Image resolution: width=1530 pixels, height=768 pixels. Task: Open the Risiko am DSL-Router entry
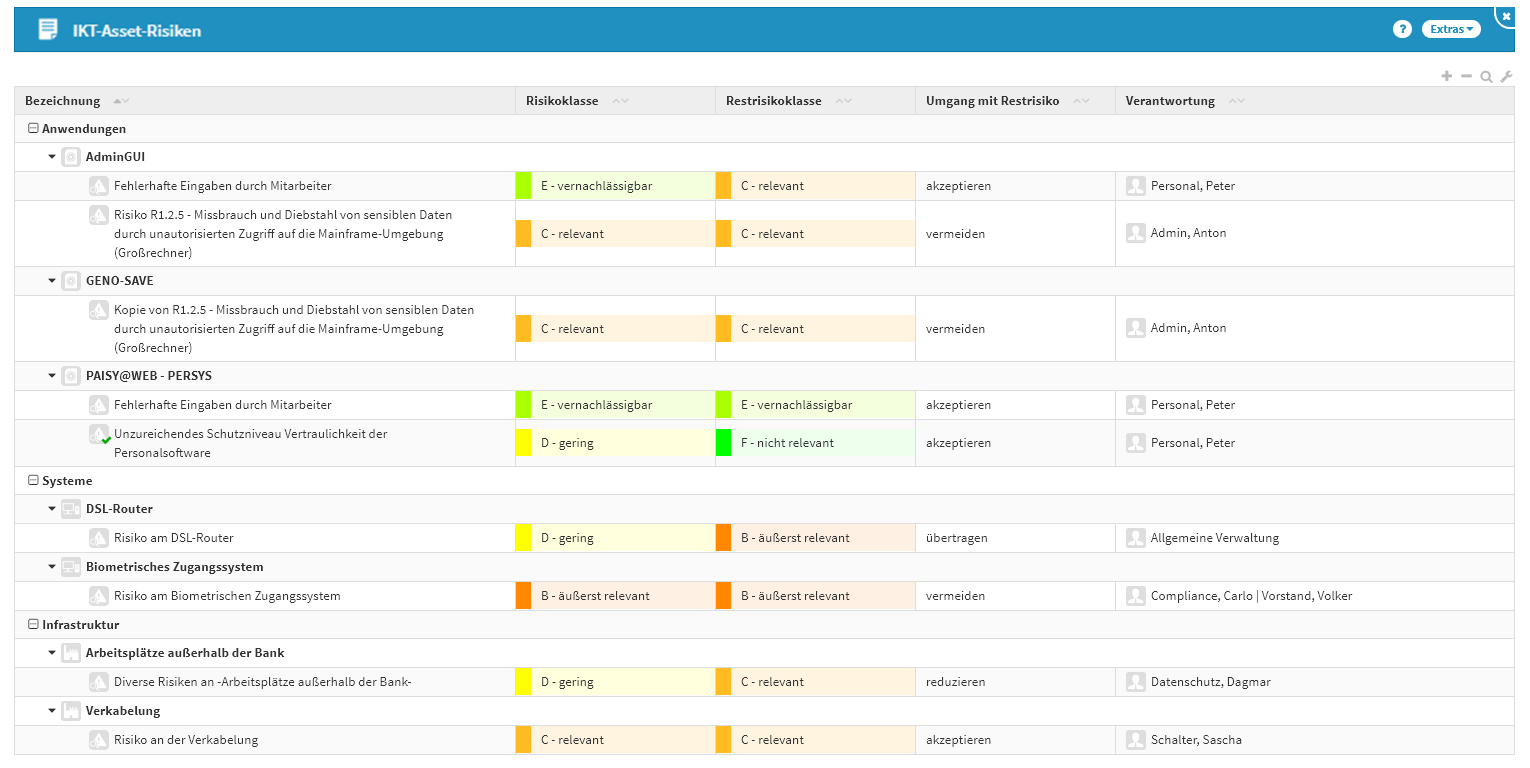[x=174, y=538]
